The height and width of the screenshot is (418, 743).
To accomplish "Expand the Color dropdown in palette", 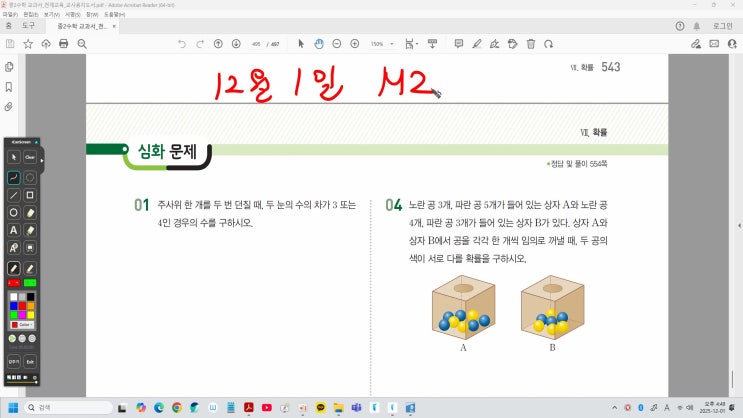I will coord(21,324).
